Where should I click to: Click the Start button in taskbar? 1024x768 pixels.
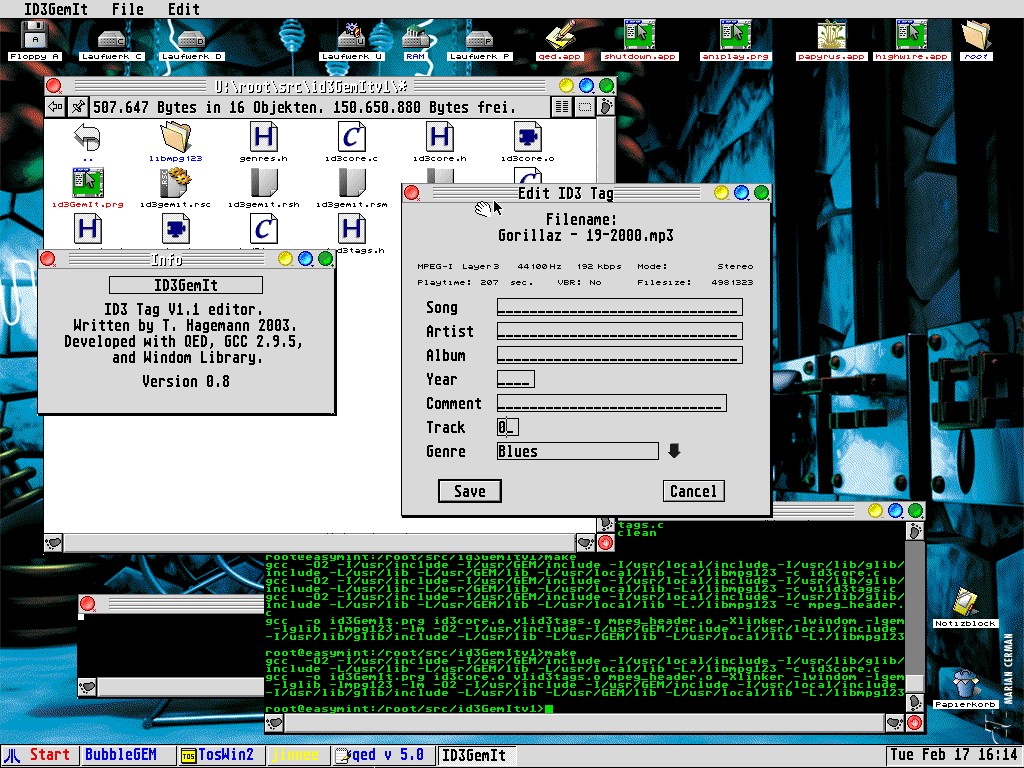pyautogui.click(x=40, y=755)
